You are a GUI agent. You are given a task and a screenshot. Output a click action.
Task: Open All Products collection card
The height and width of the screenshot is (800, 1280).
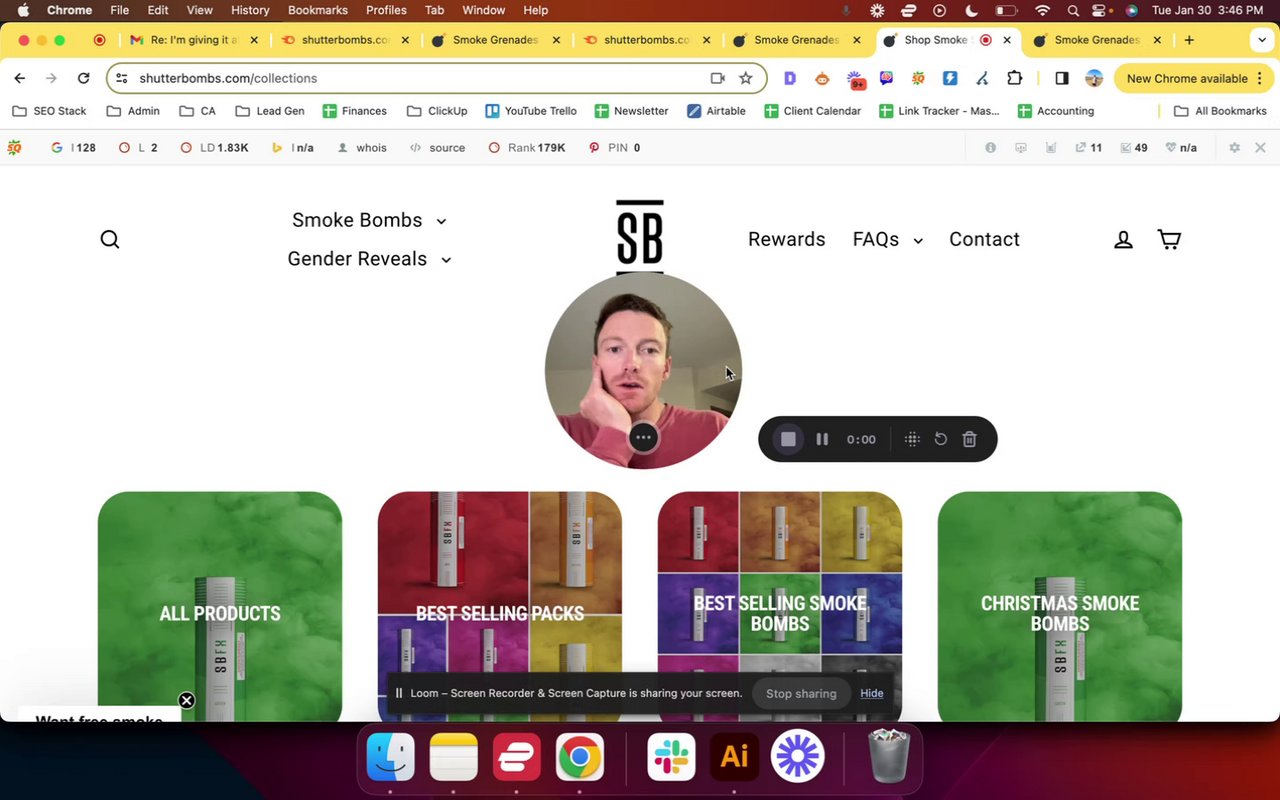220,606
